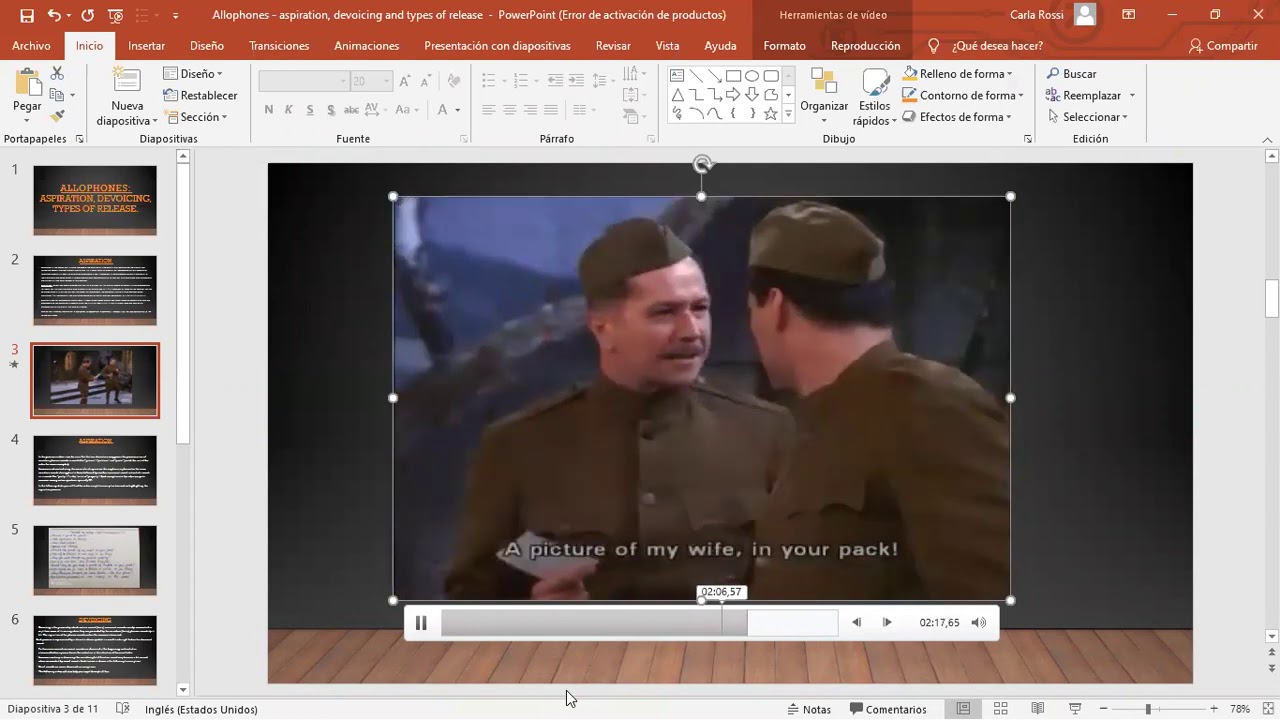The image size is (1280, 720).
Task: Toggle text shadow S button
Action: coord(330,110)
